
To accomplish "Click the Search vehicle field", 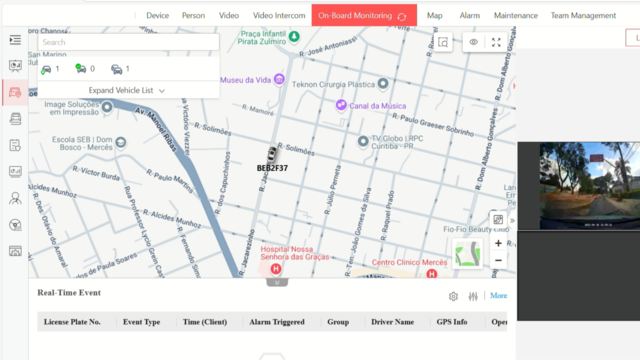I will pyautogui.click(x=129, y=42).
